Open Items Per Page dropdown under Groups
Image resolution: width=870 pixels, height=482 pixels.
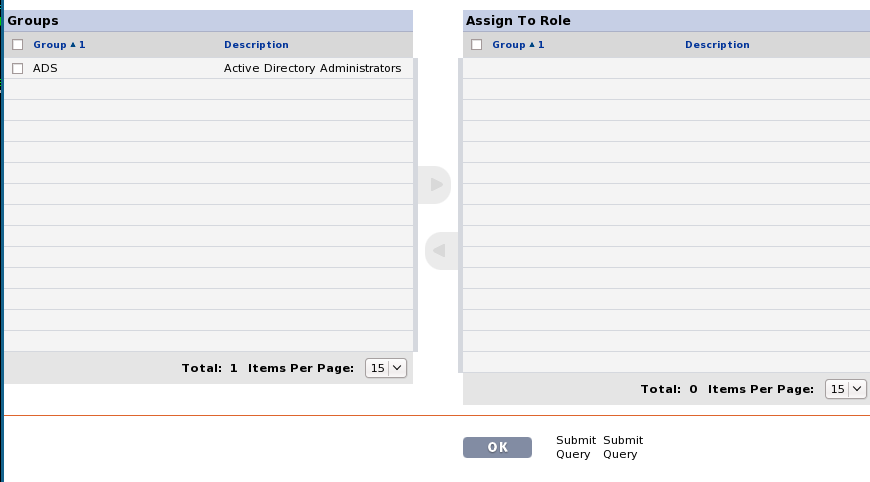(x=386, y=368)
